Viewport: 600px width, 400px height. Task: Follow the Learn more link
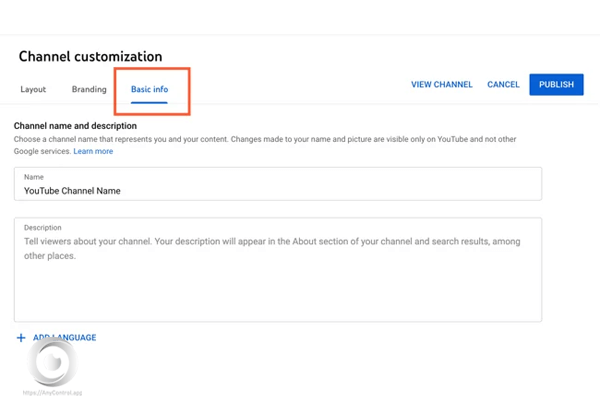[x=93, y=152]
